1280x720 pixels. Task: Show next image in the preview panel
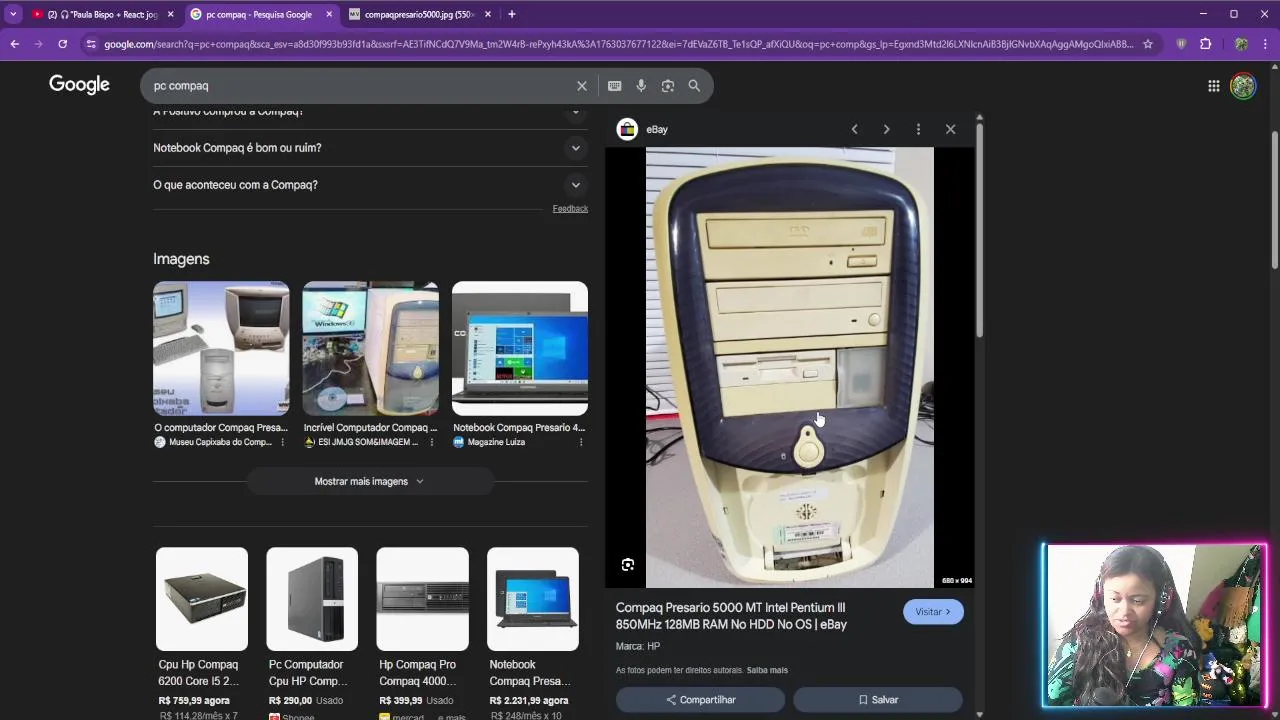click(x=886, y=129)
